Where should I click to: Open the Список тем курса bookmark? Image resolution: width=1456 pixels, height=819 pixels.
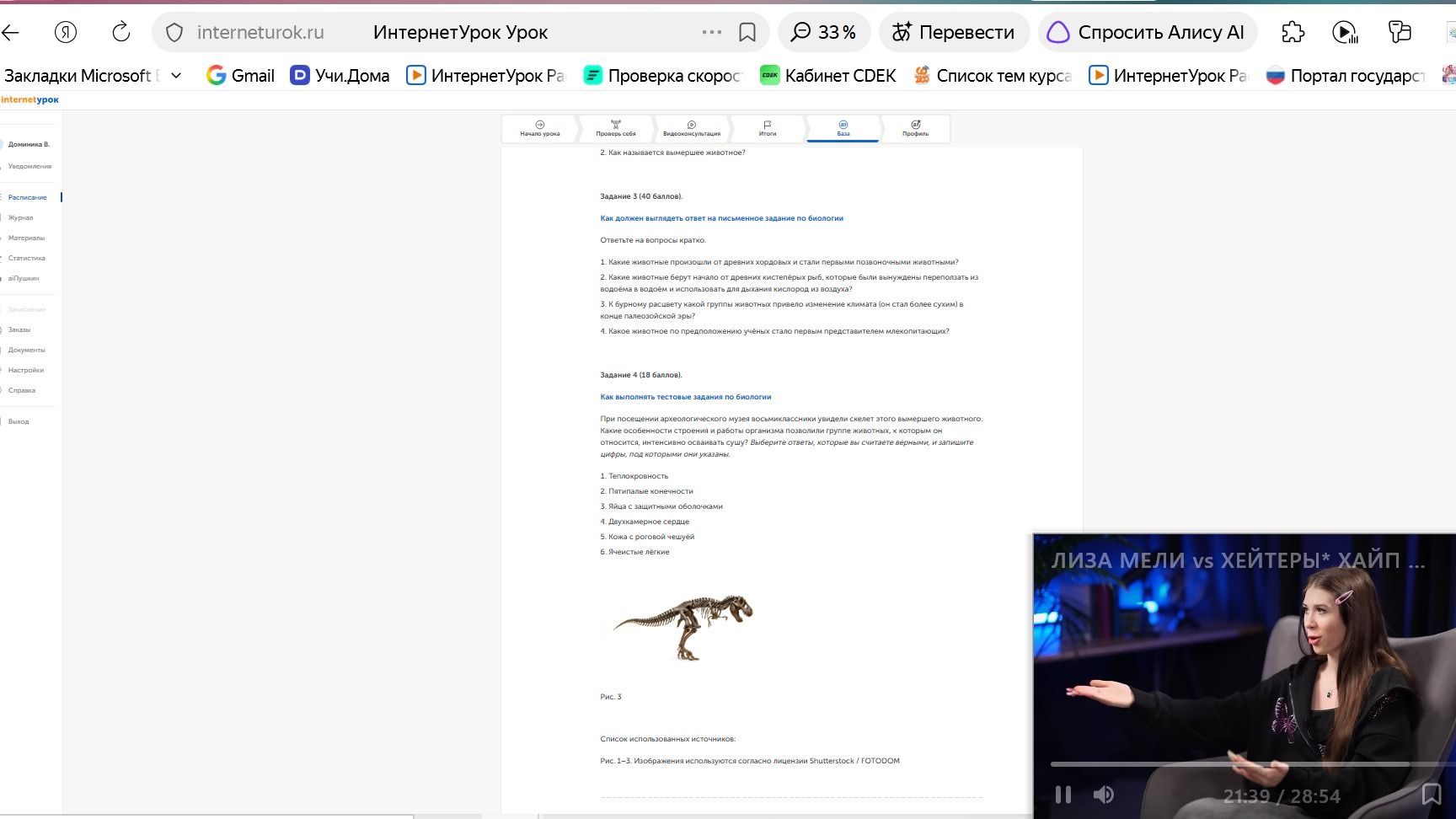(993, 76)
